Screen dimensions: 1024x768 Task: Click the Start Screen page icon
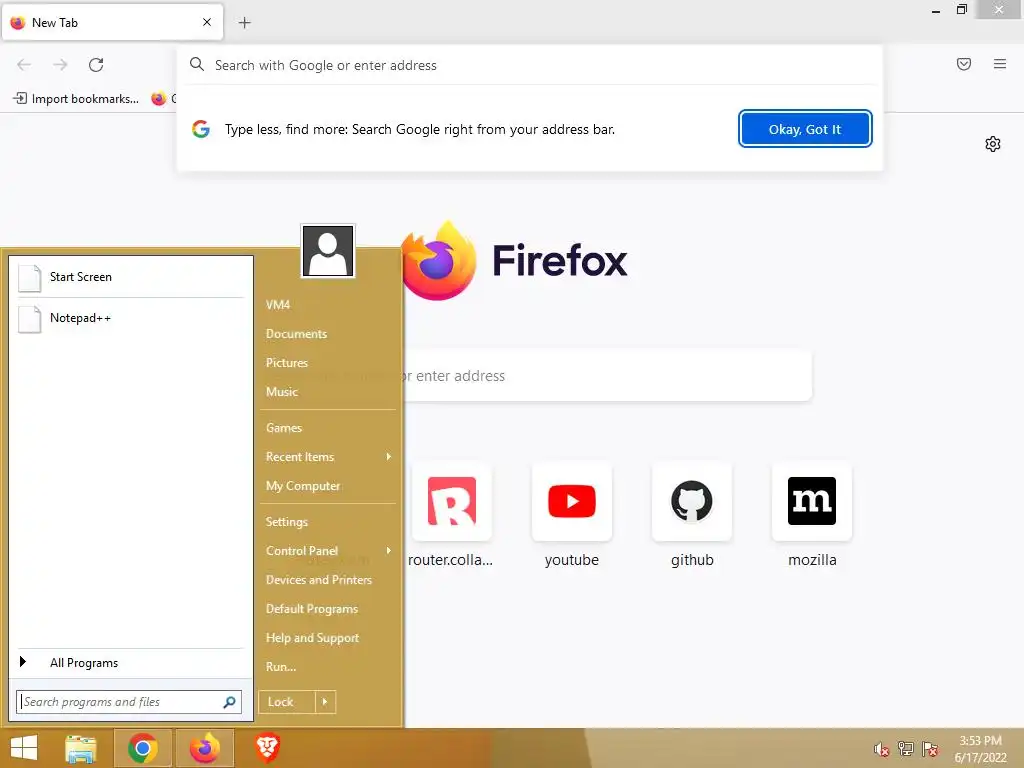point(29,278)
